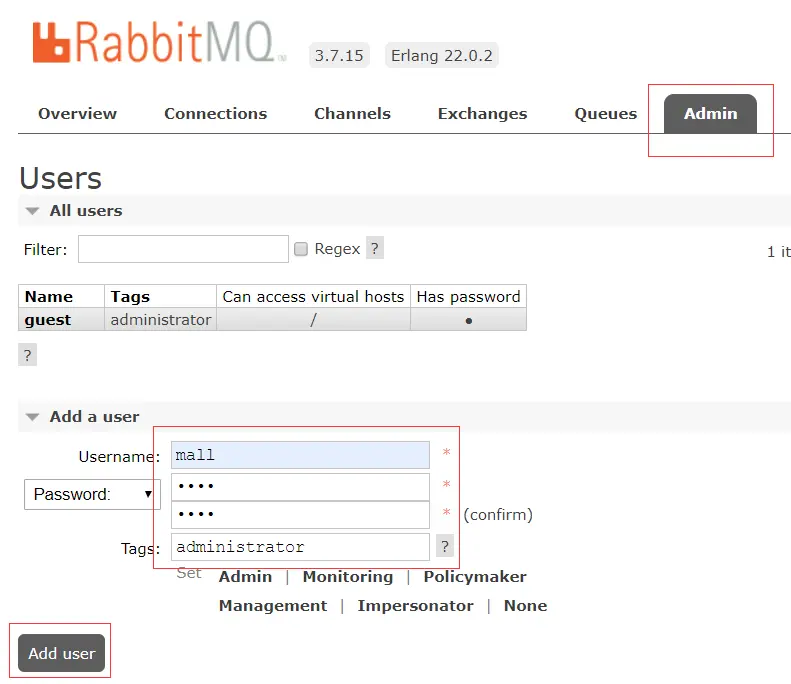Viewport: 791px width, 684px height.
Task: Click the 3.7.15 version badge
Action: coord(339,55)
